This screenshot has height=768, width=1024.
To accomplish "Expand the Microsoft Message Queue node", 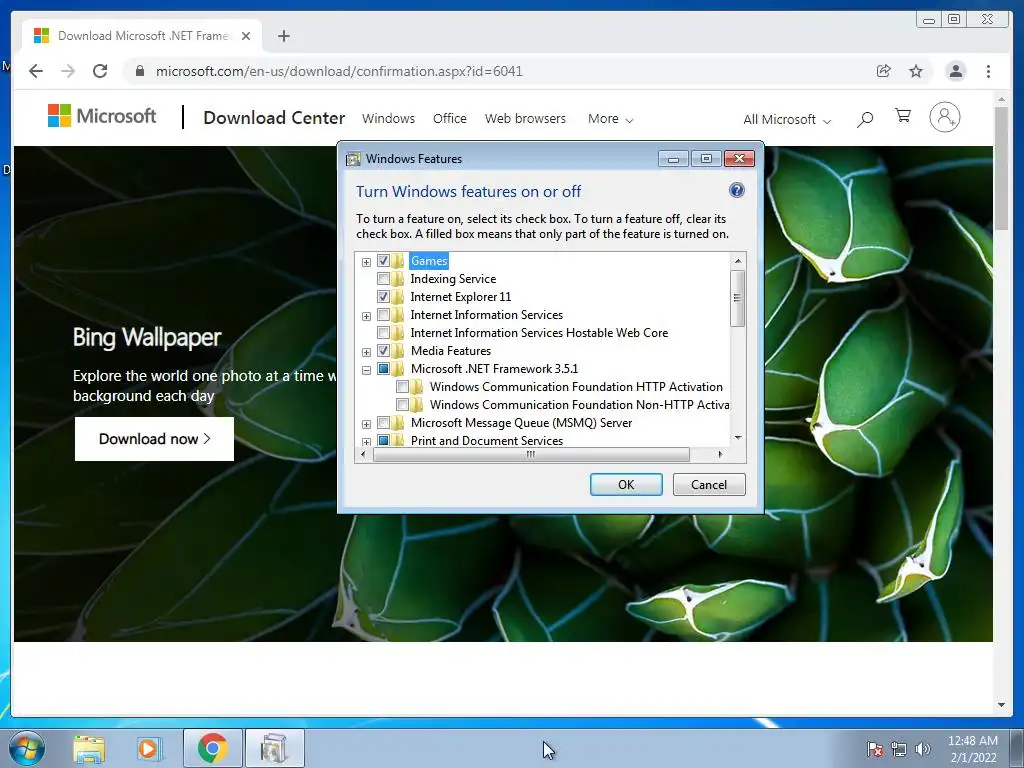I will pyautogui.click(x=366, y=424).
